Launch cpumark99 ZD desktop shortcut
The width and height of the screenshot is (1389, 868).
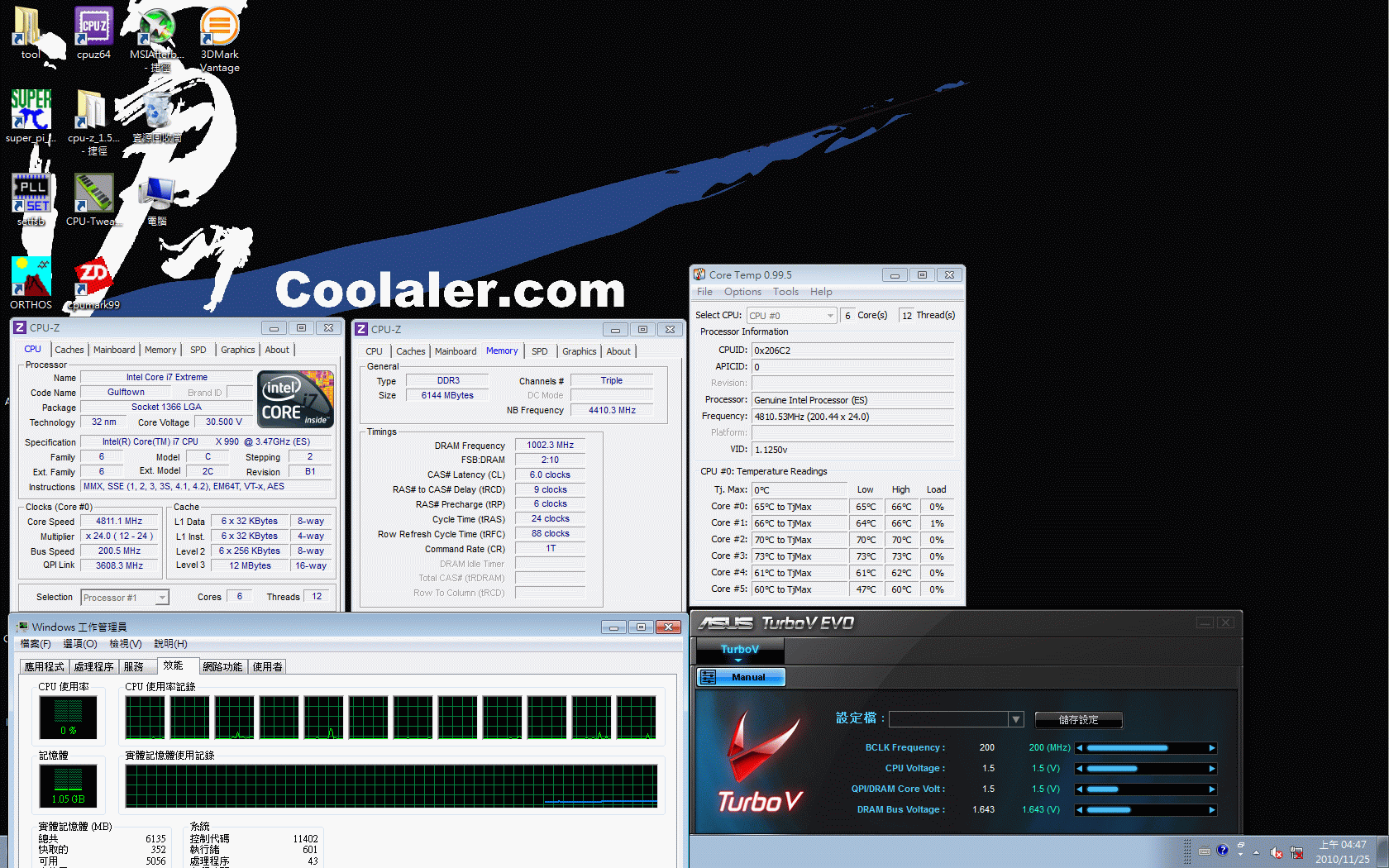click(93, 283)
